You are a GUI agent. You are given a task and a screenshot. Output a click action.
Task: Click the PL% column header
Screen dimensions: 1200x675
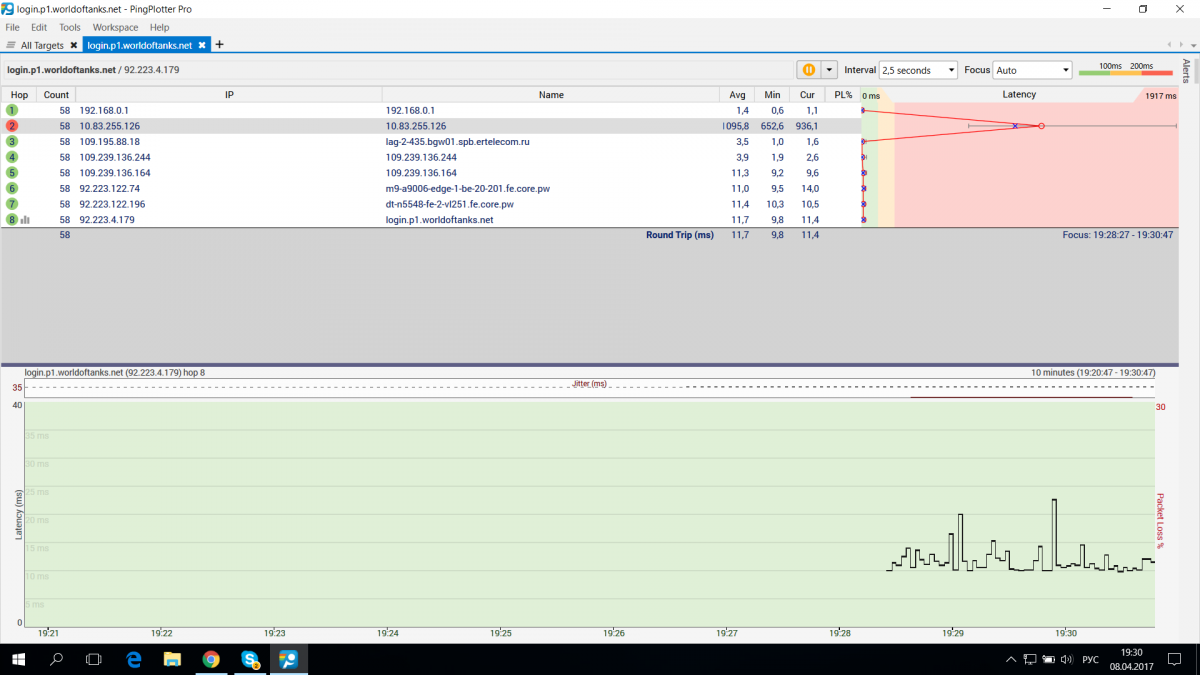click(x=843, y=95)
